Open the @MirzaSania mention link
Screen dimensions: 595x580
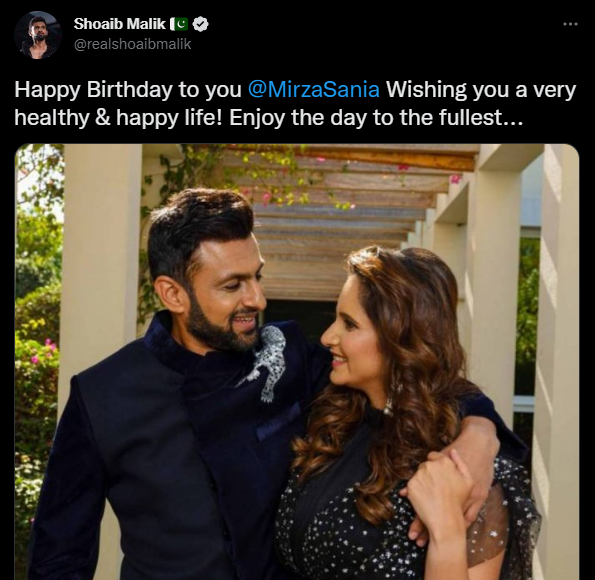[313, 90]
